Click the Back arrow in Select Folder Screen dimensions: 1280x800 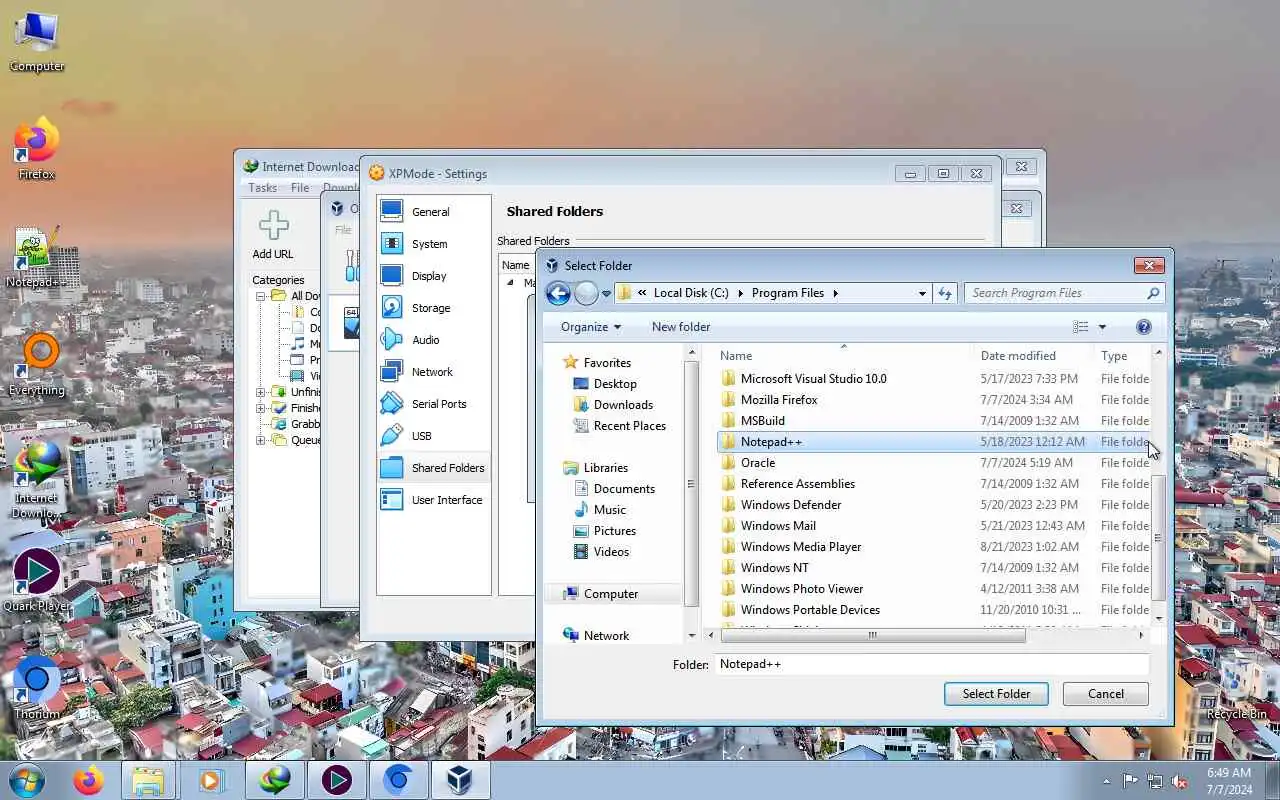point(558,293)
